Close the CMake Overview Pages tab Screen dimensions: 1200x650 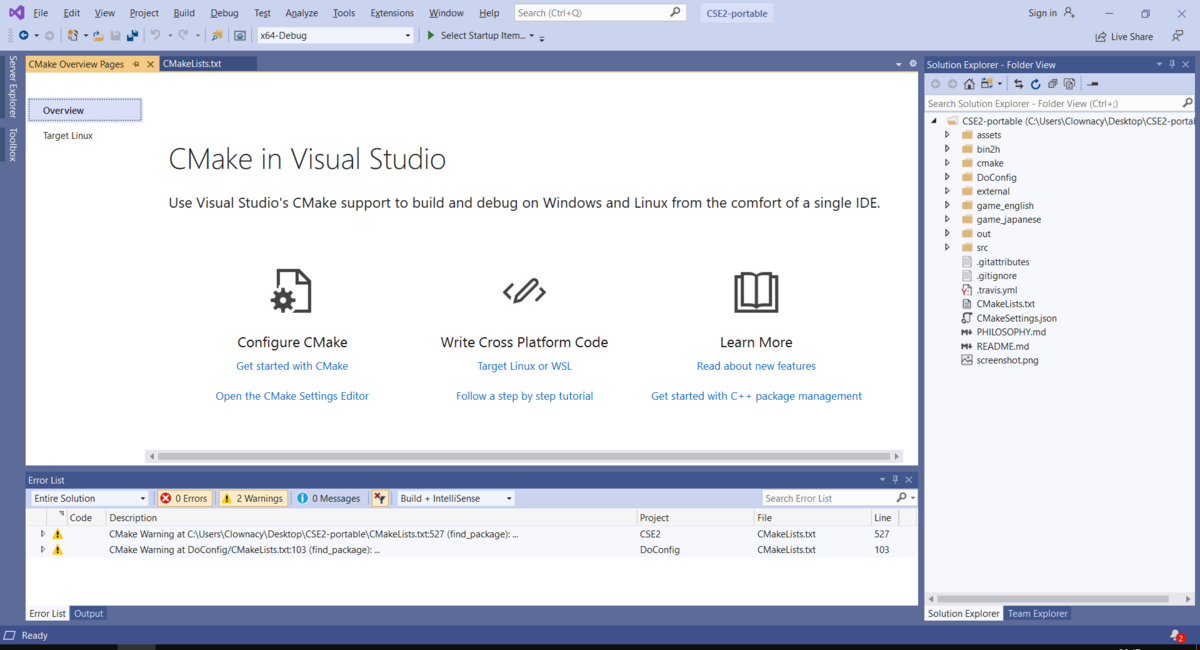151,64
